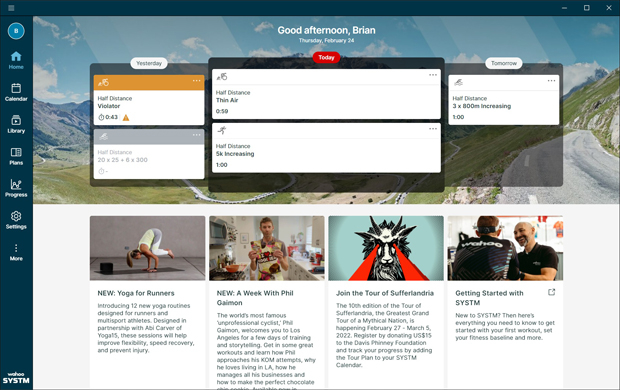The height and width of the screenshot is (390, 620).
Task: Open the 20 x 25 + 6 x 300 swim card
Action: coord(149,154)
